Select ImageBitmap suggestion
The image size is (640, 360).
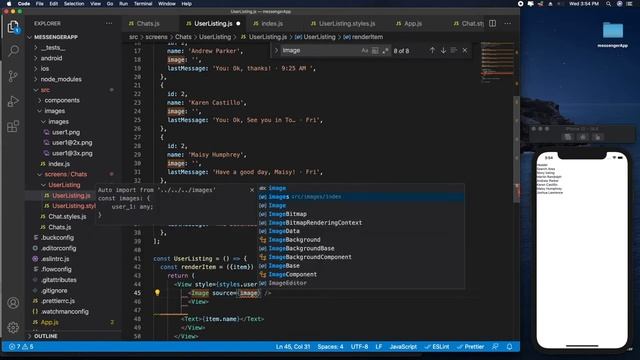point(361,214)
